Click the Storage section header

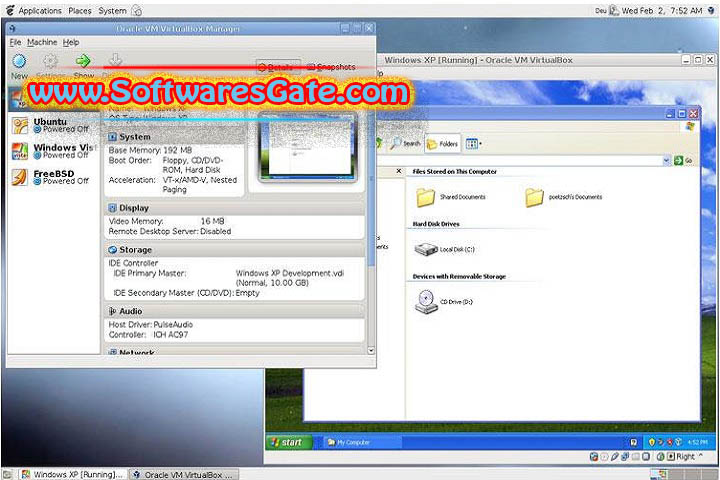click(234, 250)
